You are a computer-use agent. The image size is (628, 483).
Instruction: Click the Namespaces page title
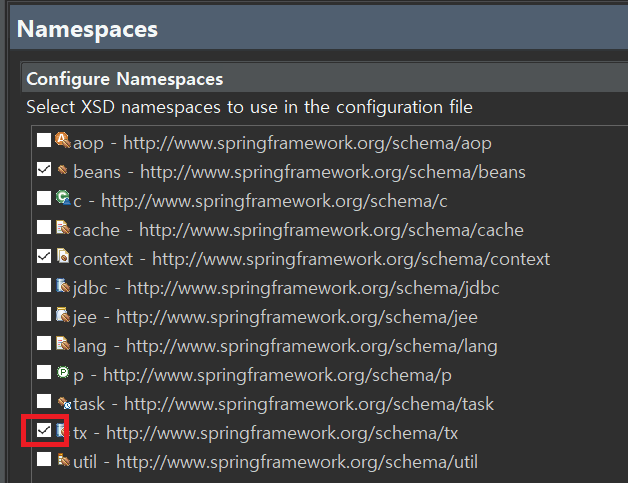pos(87,30)
